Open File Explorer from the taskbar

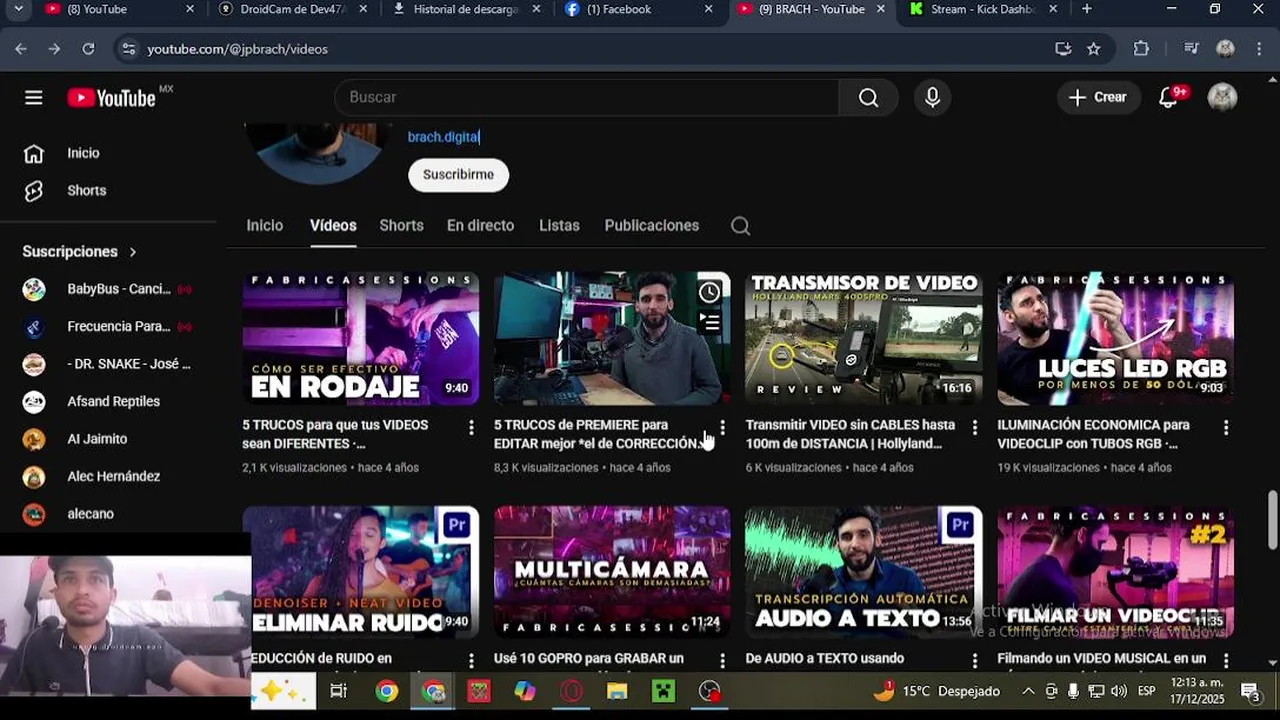617,691
